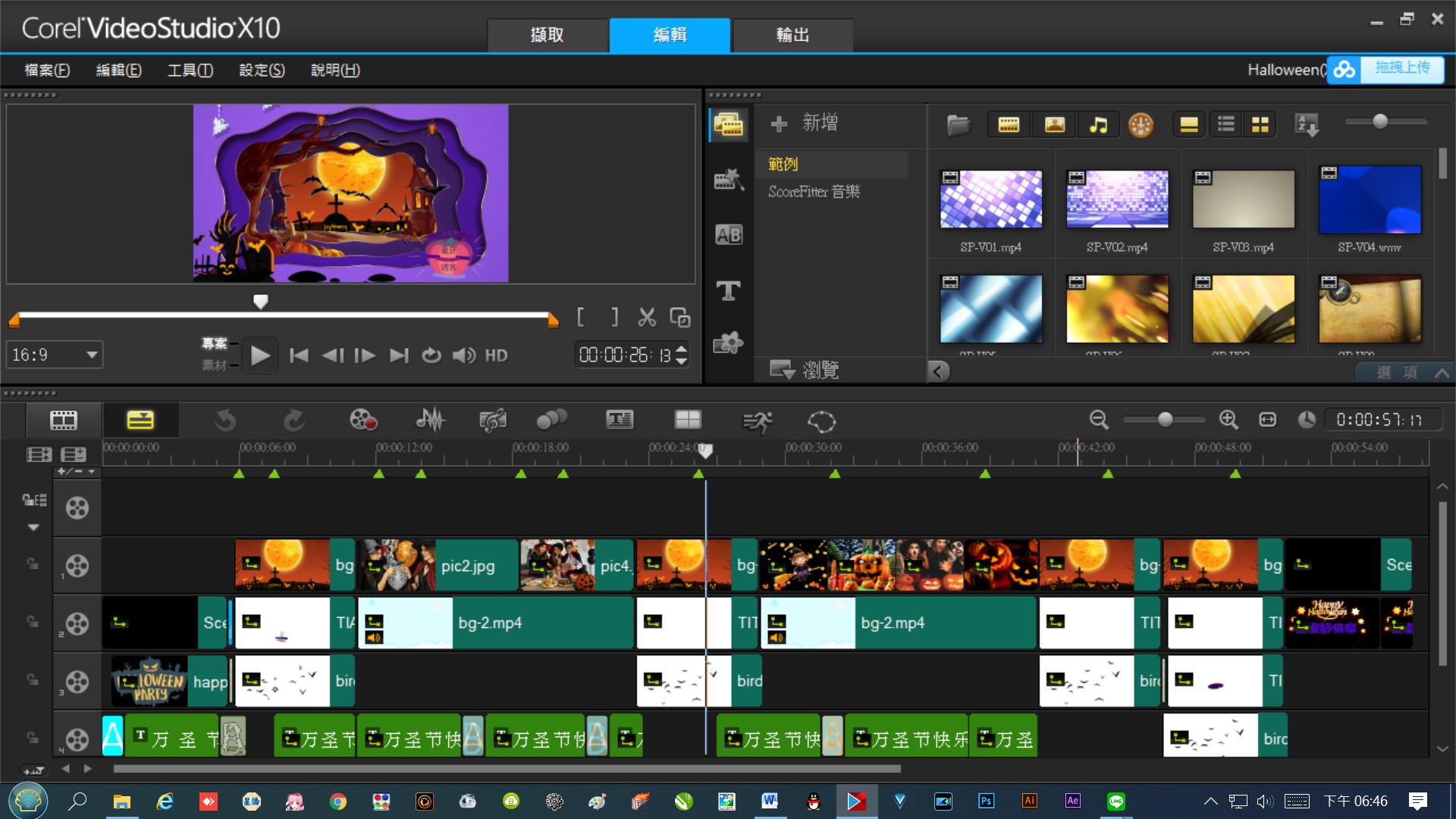
Task: Open the Sound Mixer
Action: point(431,420)
